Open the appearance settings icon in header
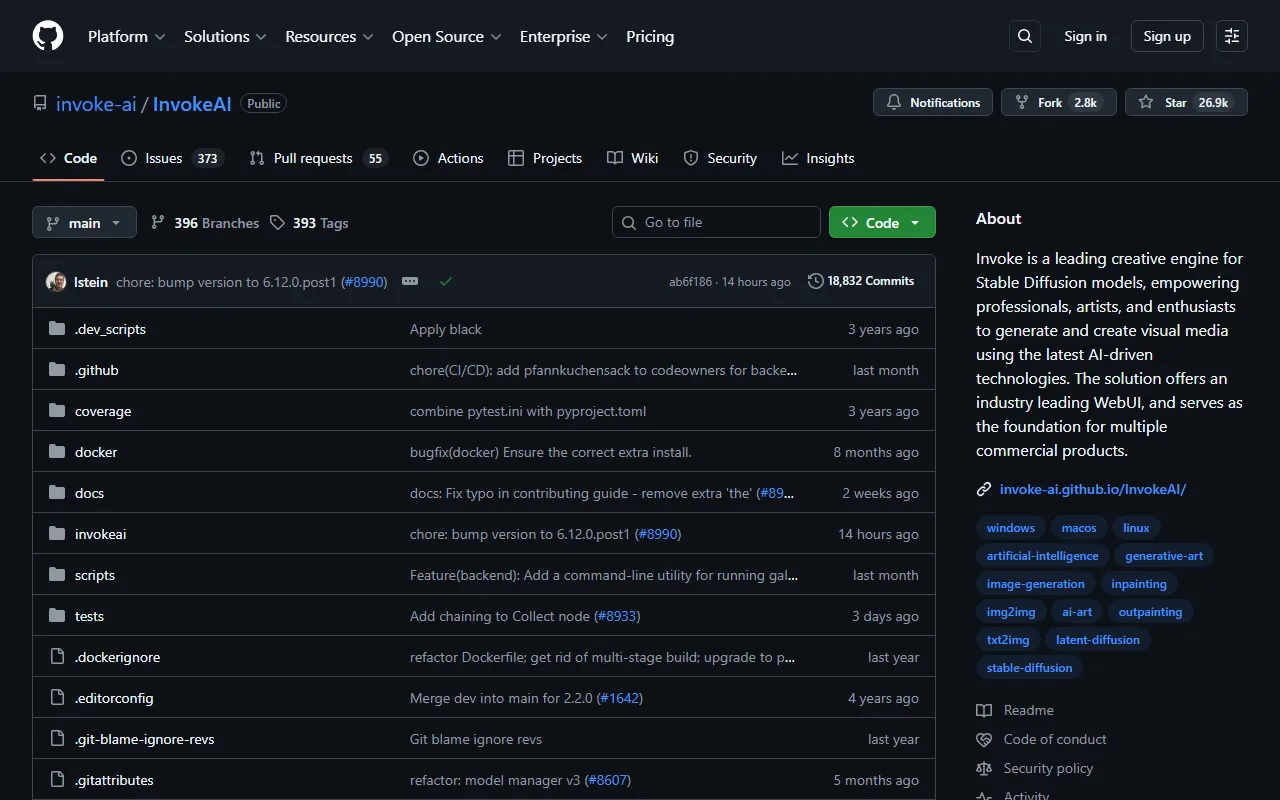 coord(1232,36)
